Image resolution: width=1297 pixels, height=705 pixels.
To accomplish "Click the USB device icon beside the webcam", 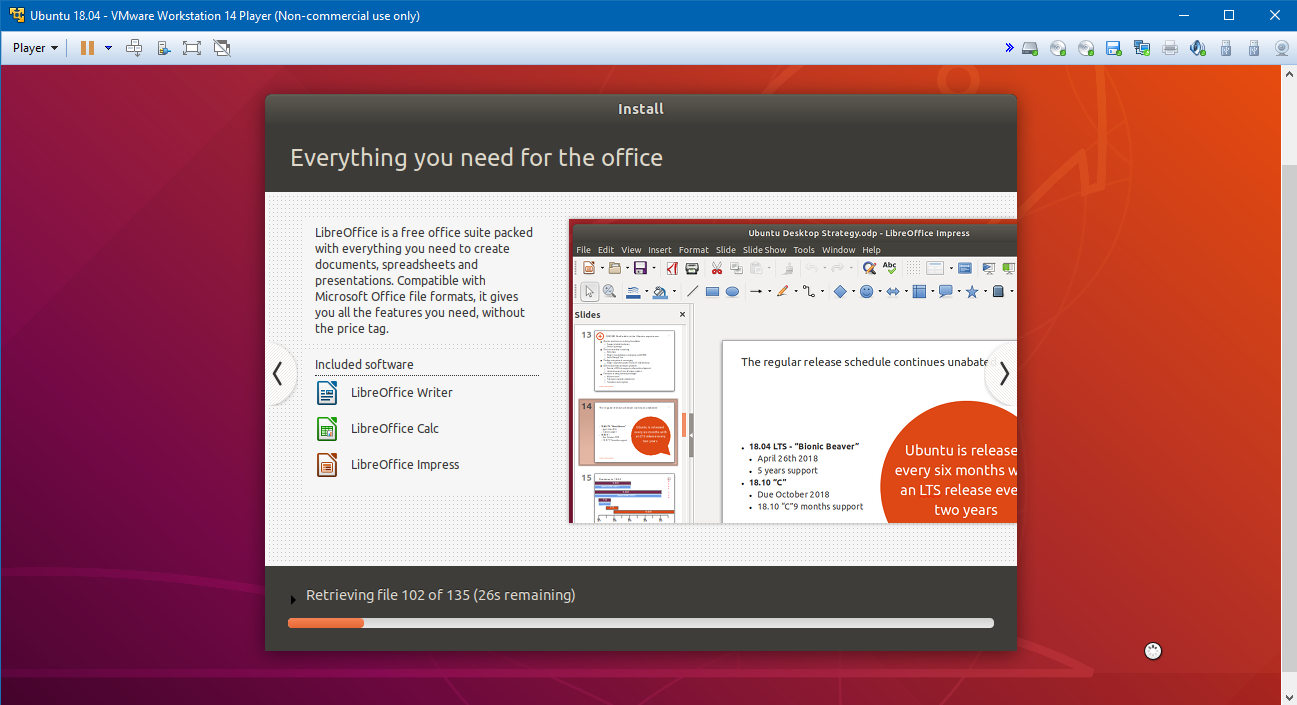I will 1254,48.
